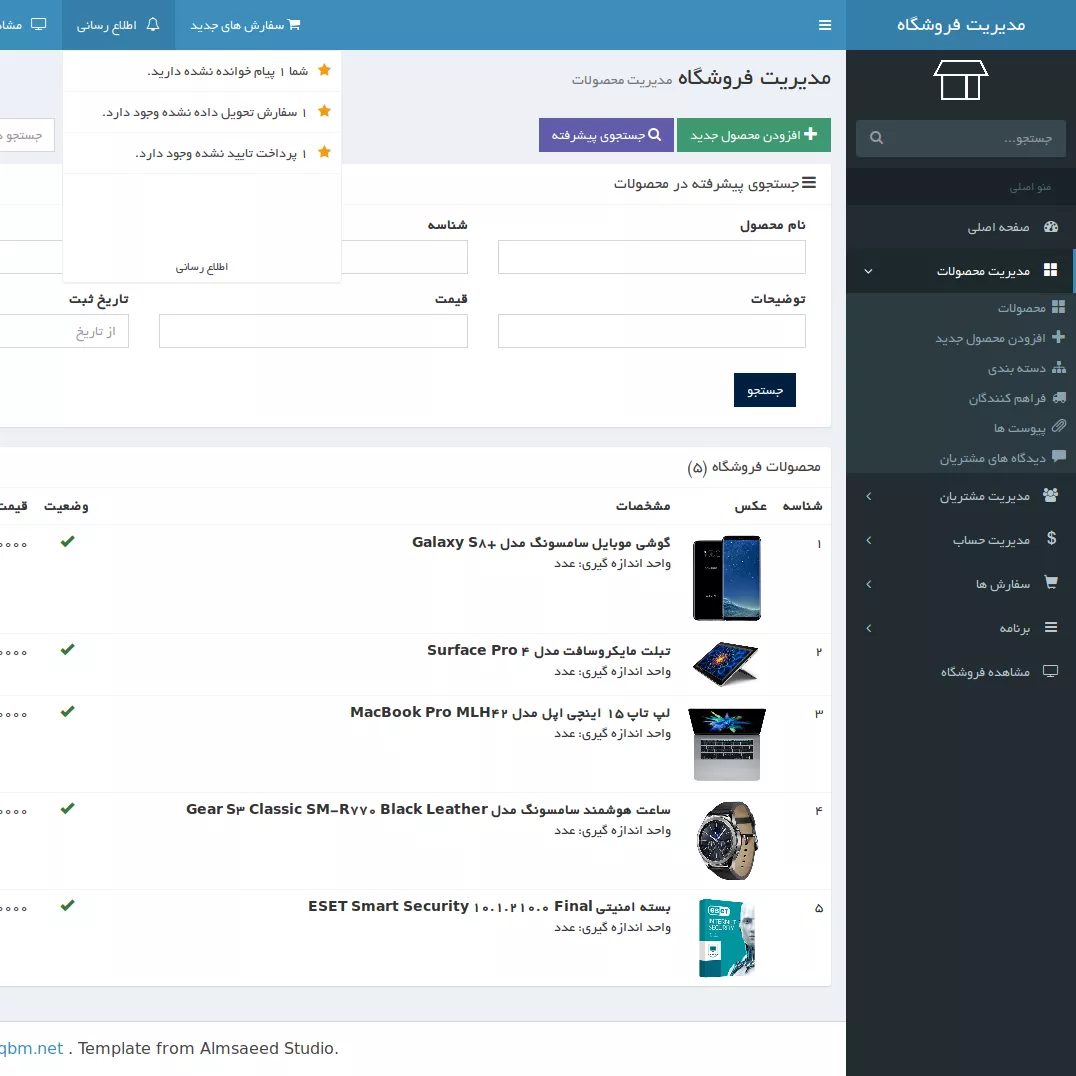Open صفحه اصلی in sidebar menu
The height and width of the screenshot is (1076, 1076).
[x=961, y=227]
